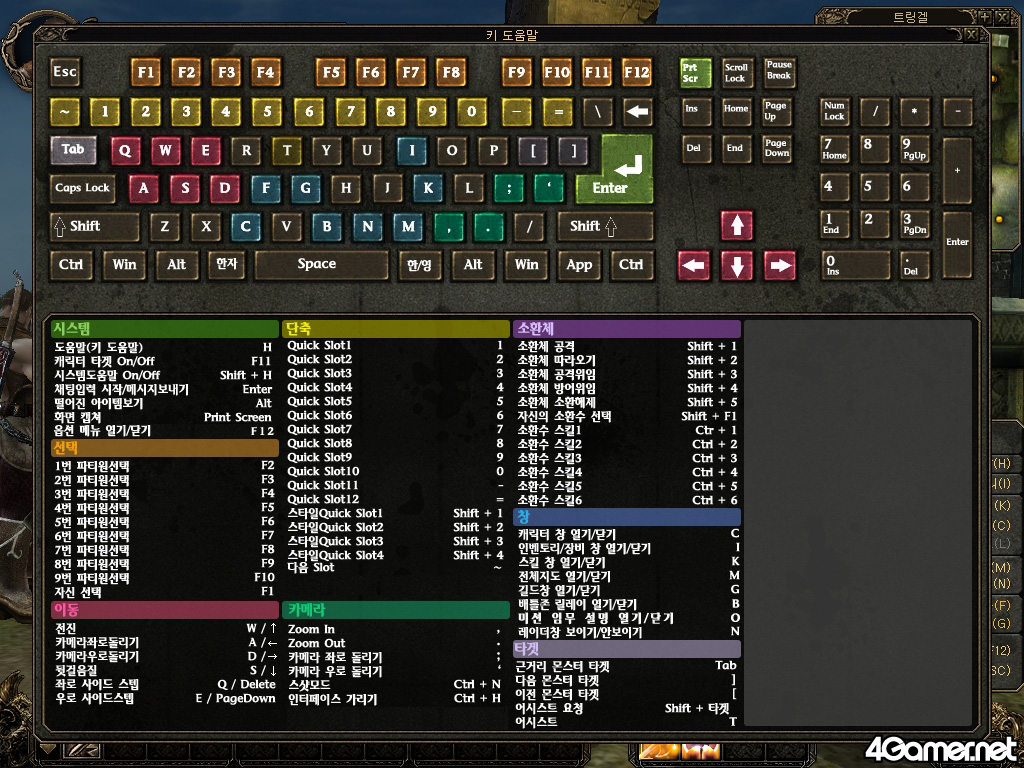1024x768 pixels.
Task: Click the yellow number 5 key
Action: (267, 112)
